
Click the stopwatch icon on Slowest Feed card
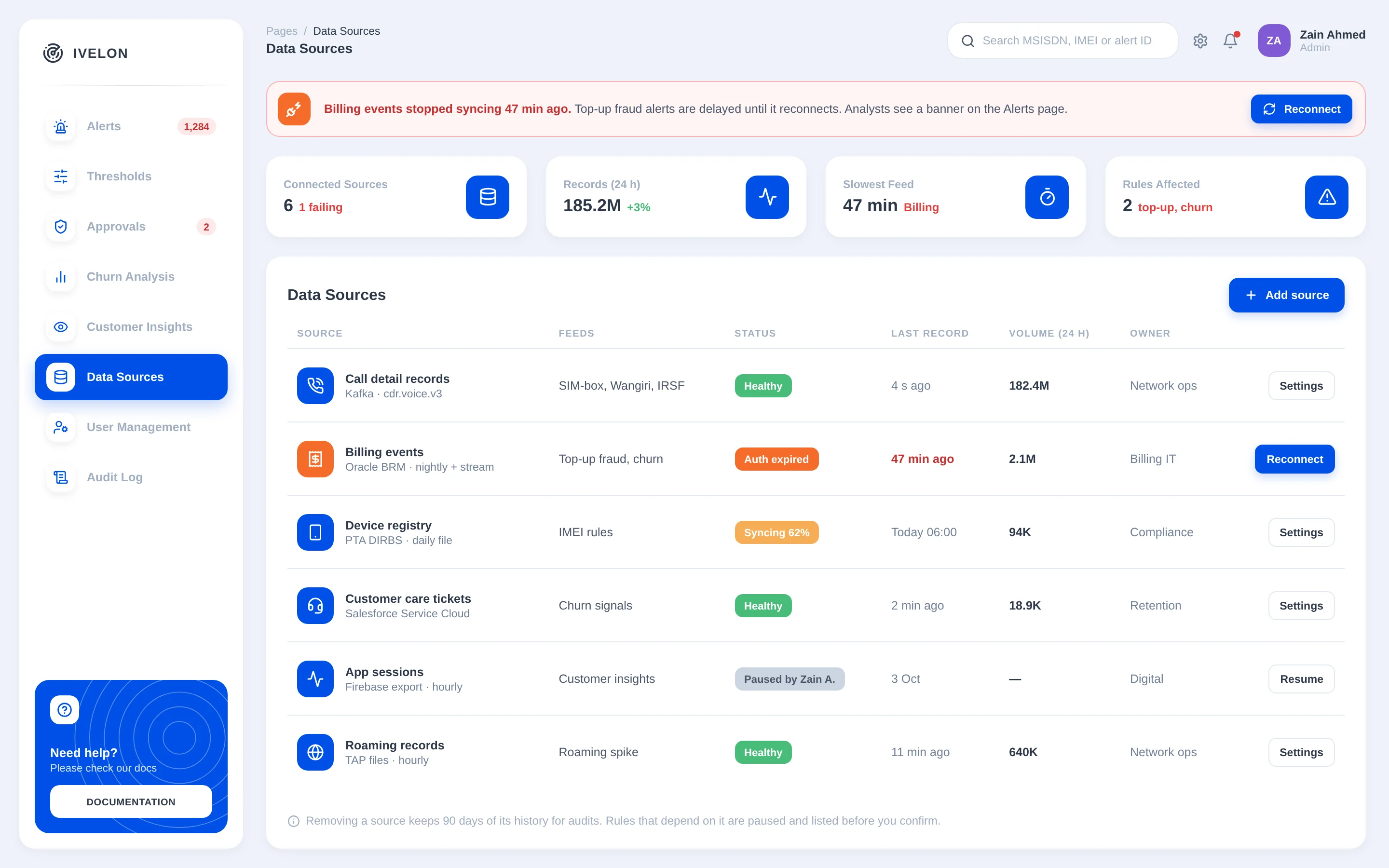1047,197
